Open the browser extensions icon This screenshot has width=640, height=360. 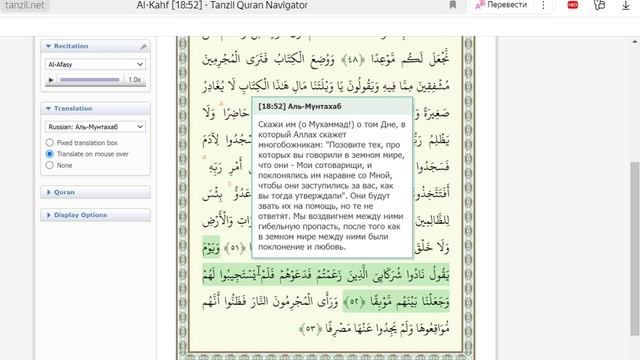pos(599,5)
